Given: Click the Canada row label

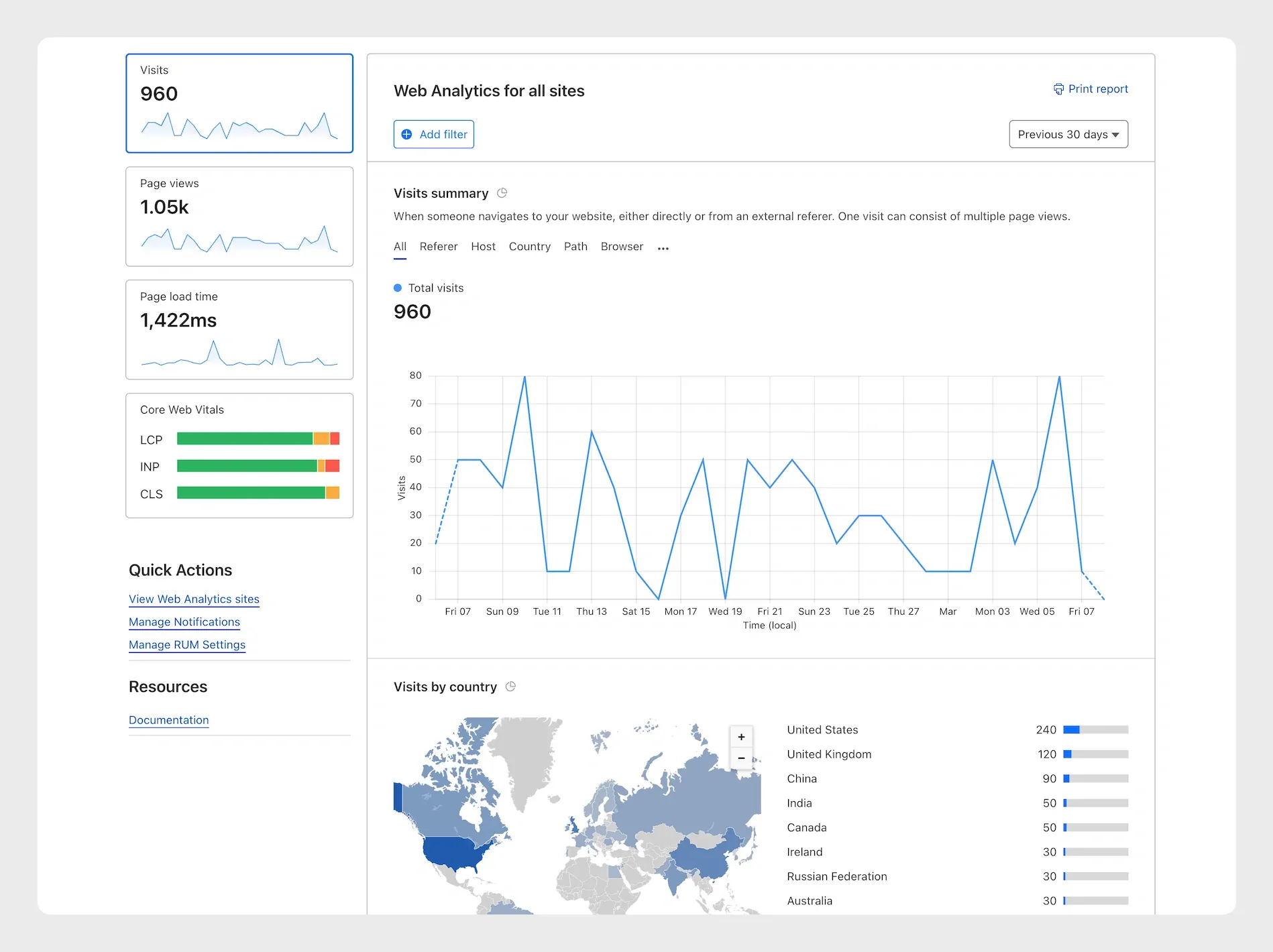Looking at the screenshot, I should click(x=807, y=827).
